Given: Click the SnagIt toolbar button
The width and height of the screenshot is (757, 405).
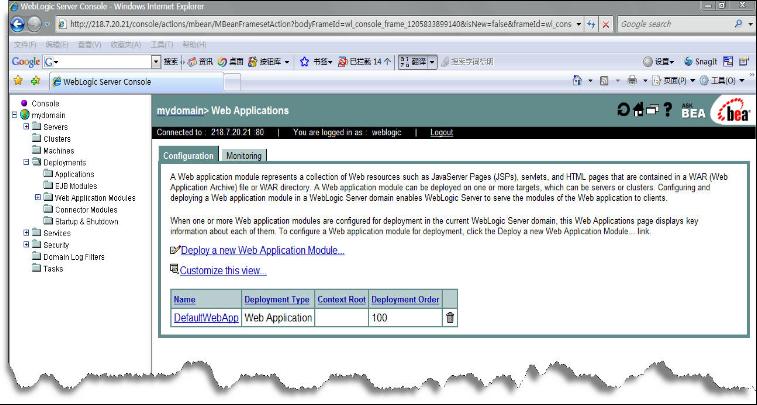Looking at the screenshot, I should point(701,62).
